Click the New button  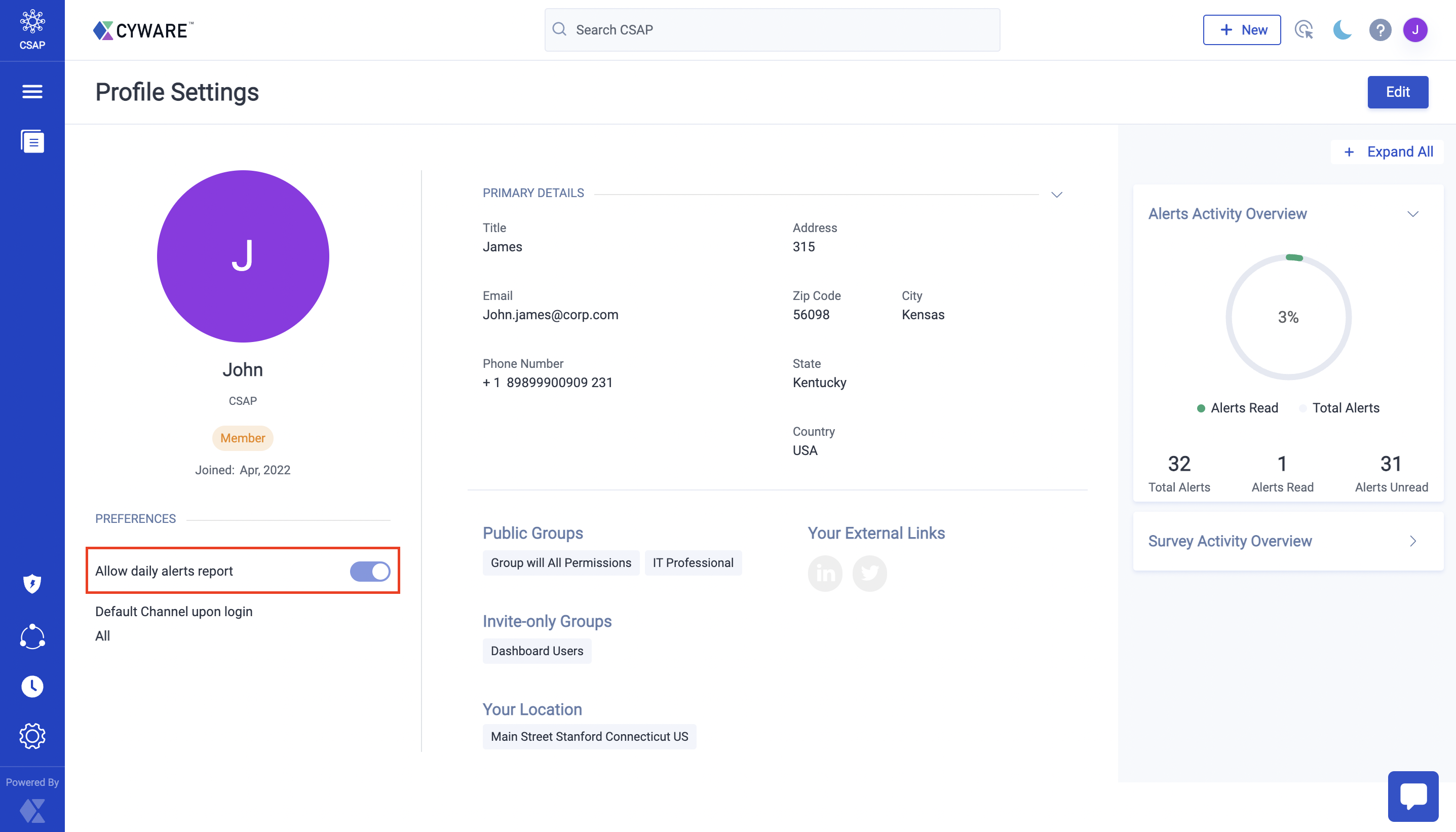coord(1241,30)
